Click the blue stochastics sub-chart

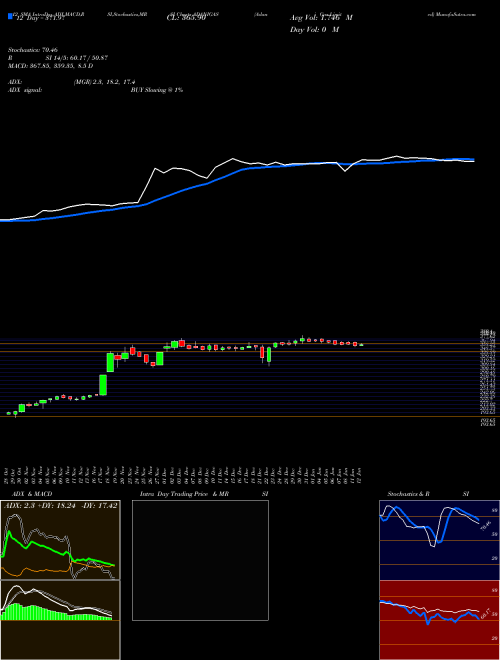point(439,540)
